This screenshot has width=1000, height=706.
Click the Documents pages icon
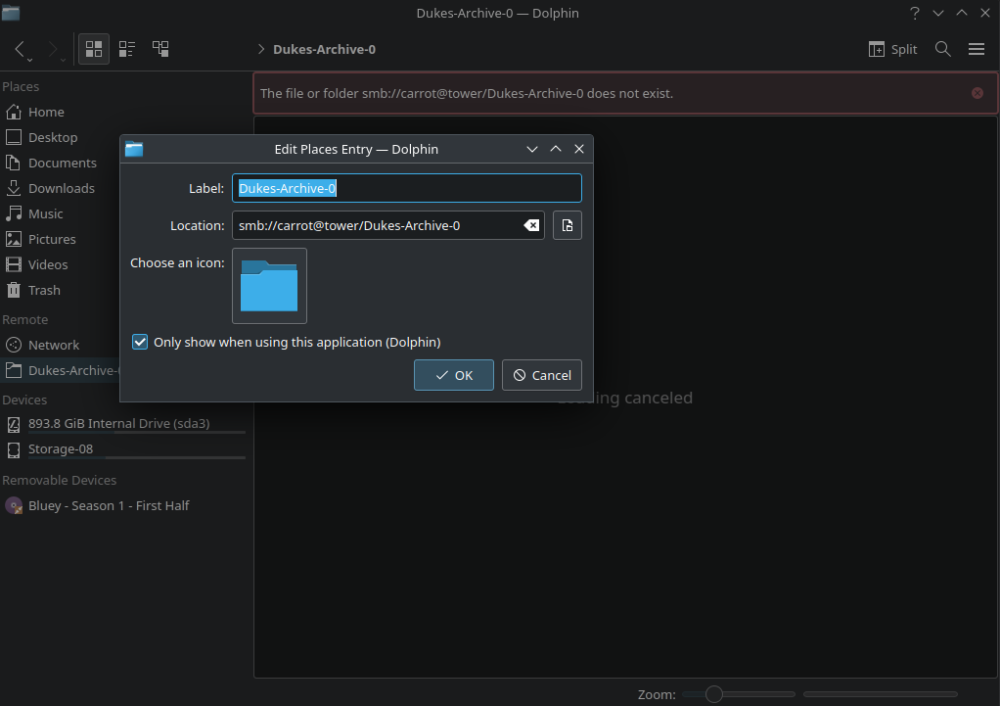(x=13, y=163)
